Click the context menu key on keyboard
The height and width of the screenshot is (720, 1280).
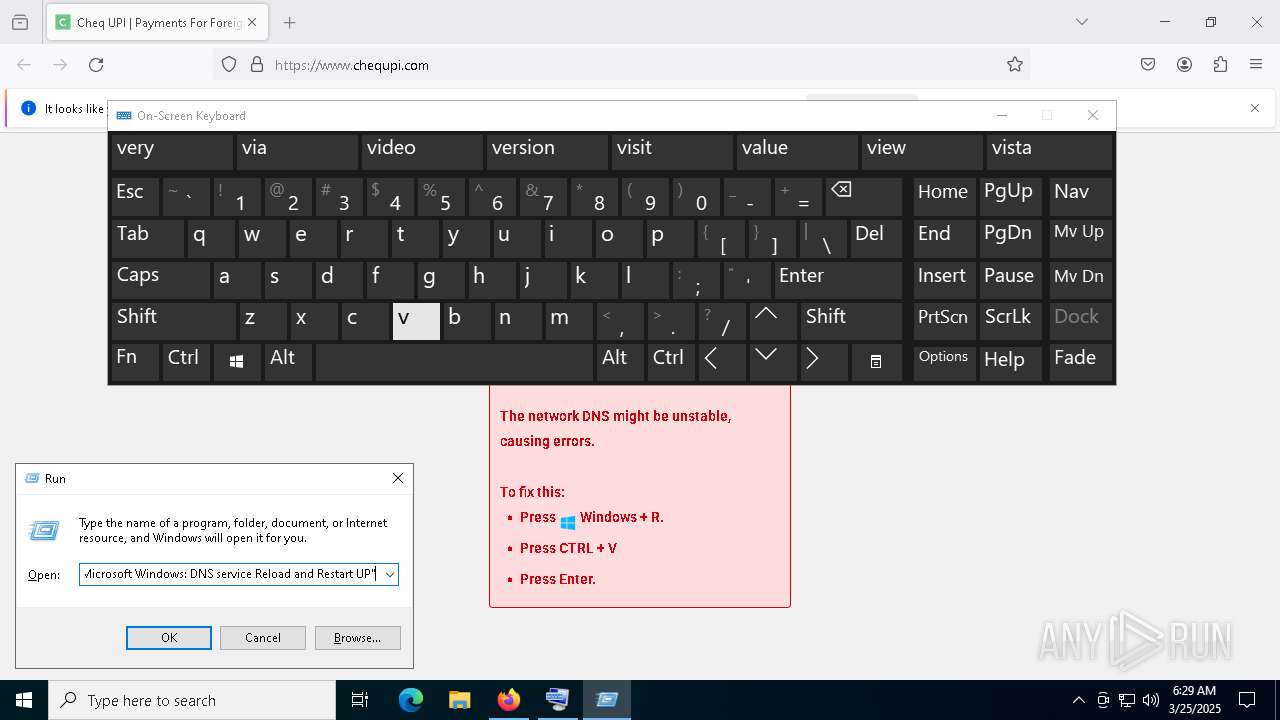point(876,362)
